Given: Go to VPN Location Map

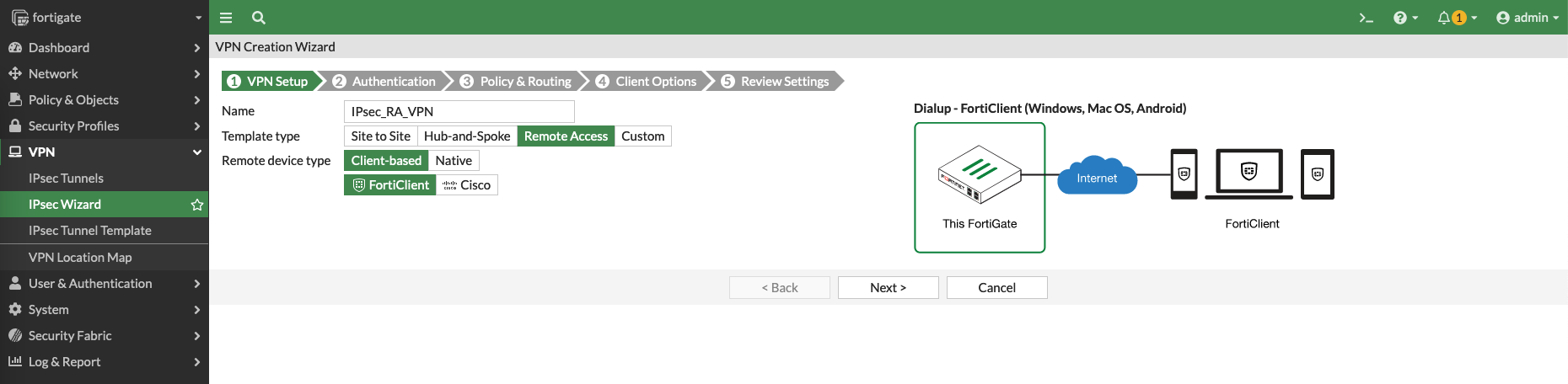Looking at the screenshot, I should coord(80,258).
